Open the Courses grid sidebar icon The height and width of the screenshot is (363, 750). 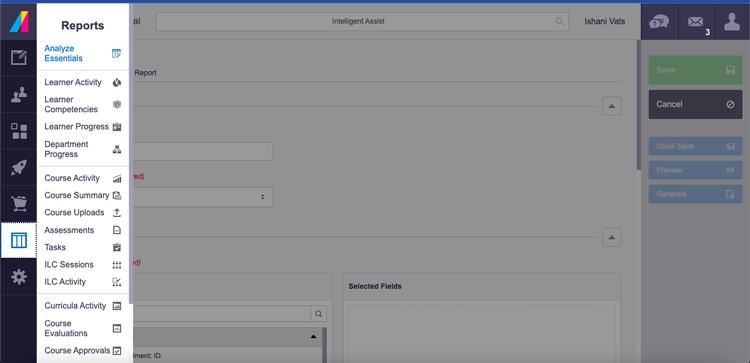click(x=19, y=131)
